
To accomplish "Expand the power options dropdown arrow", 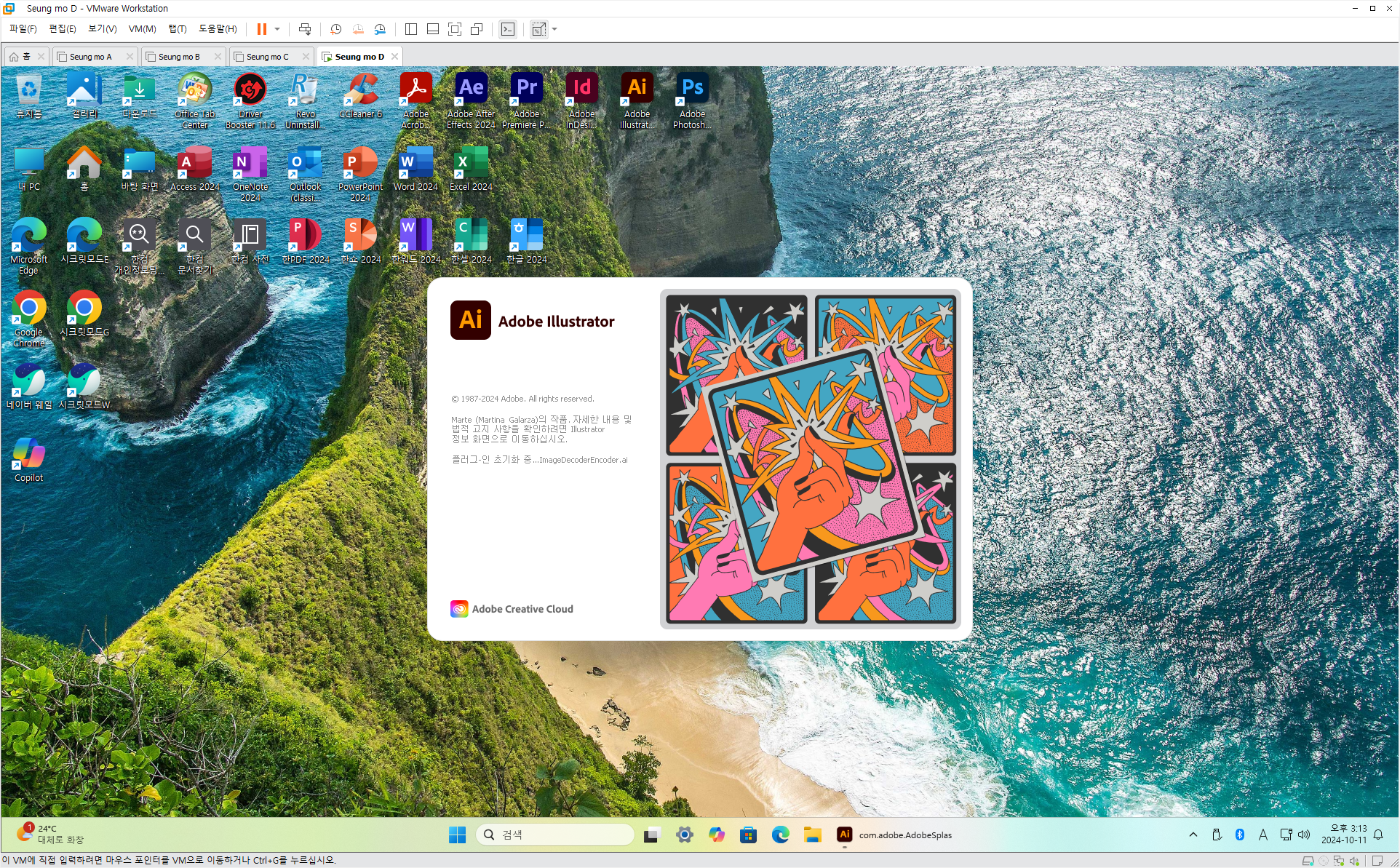I will pos(277,29).
